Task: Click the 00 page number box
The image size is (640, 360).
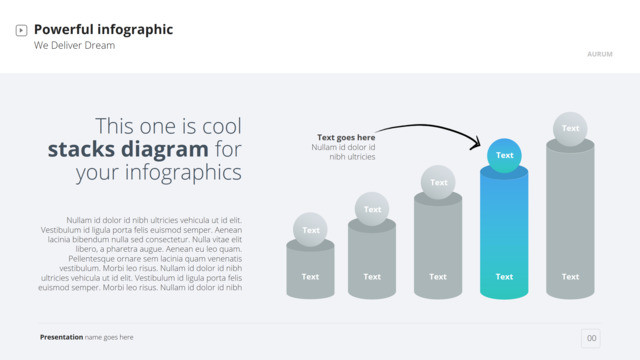Action: pyautogui.click(x=591, y=338)
